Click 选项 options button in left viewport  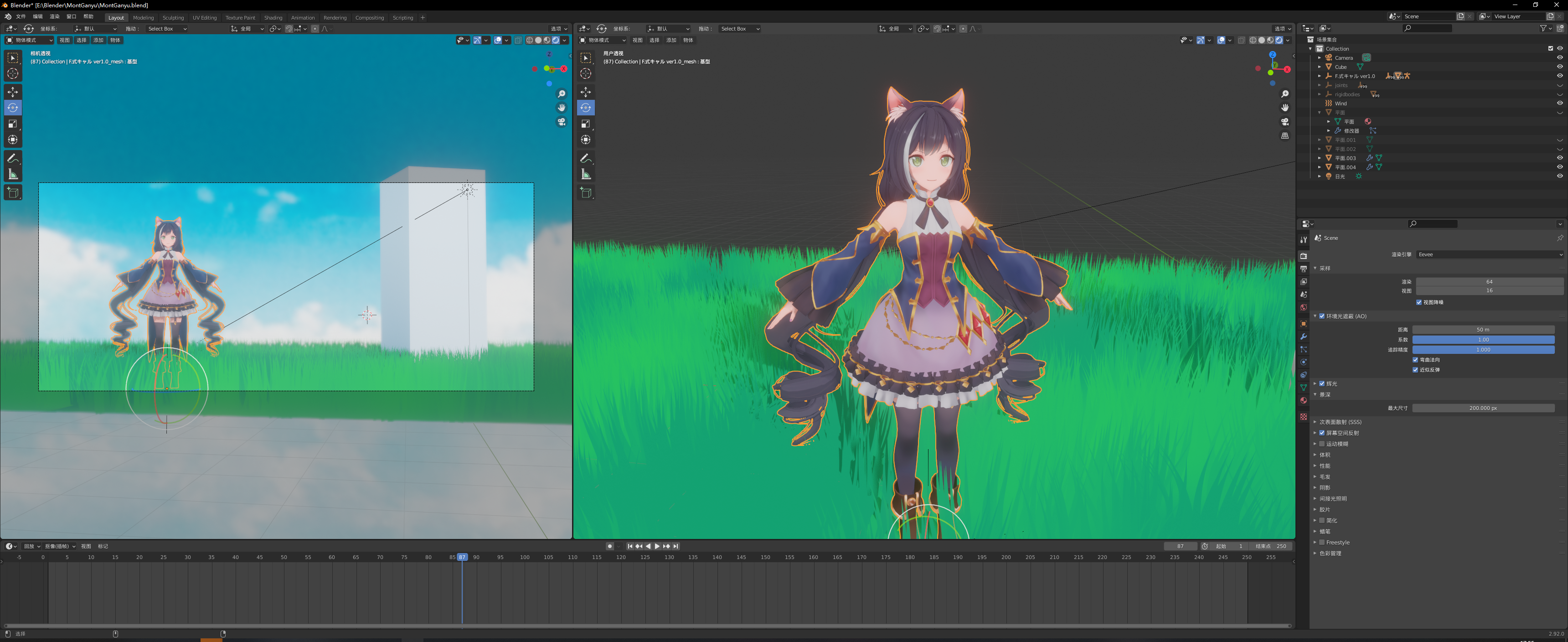tap(559, 29)
